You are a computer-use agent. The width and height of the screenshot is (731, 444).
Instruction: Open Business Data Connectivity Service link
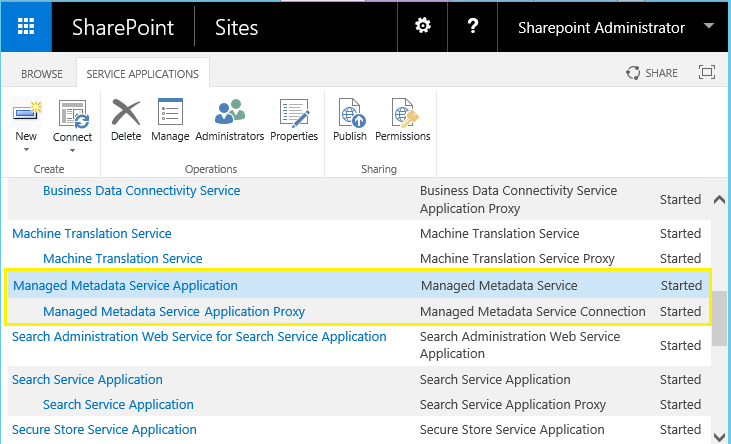[x=141, y=190]
